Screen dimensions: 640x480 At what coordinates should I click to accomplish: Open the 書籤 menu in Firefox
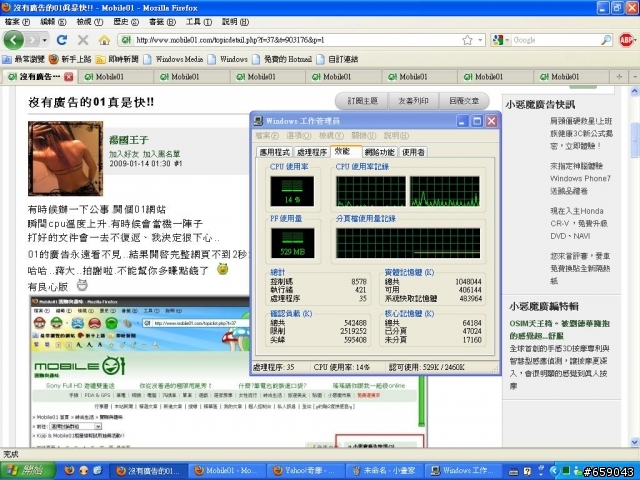(x=162, y=22)
